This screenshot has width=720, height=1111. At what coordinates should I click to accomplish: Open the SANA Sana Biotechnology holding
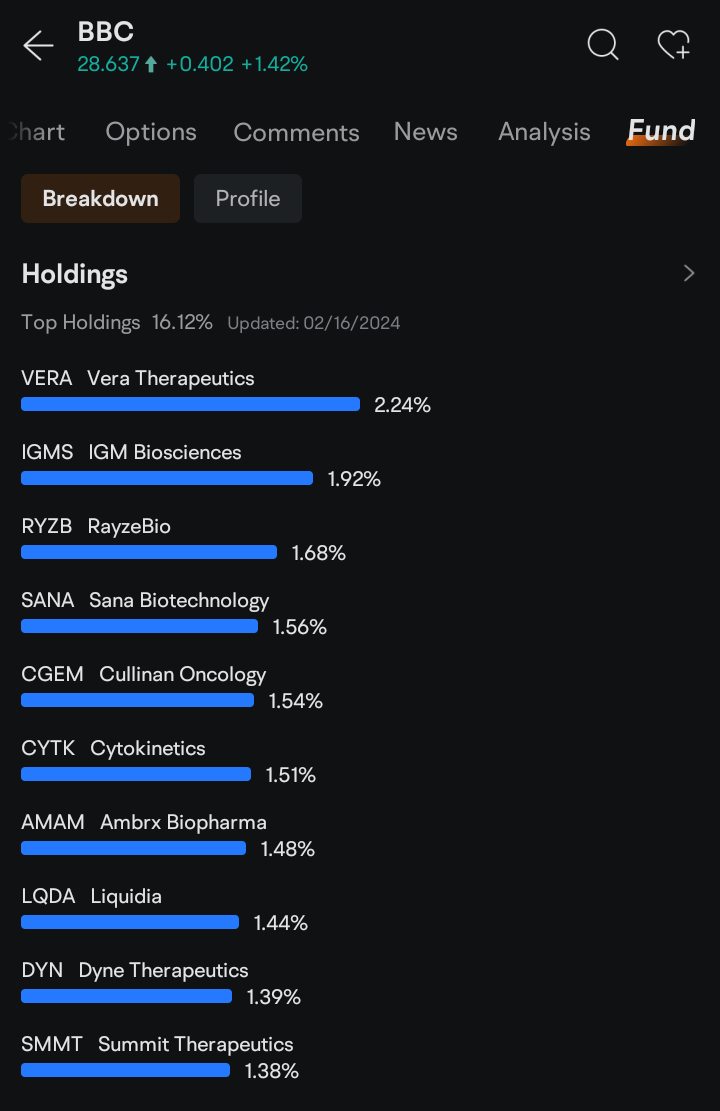(174, 614)
